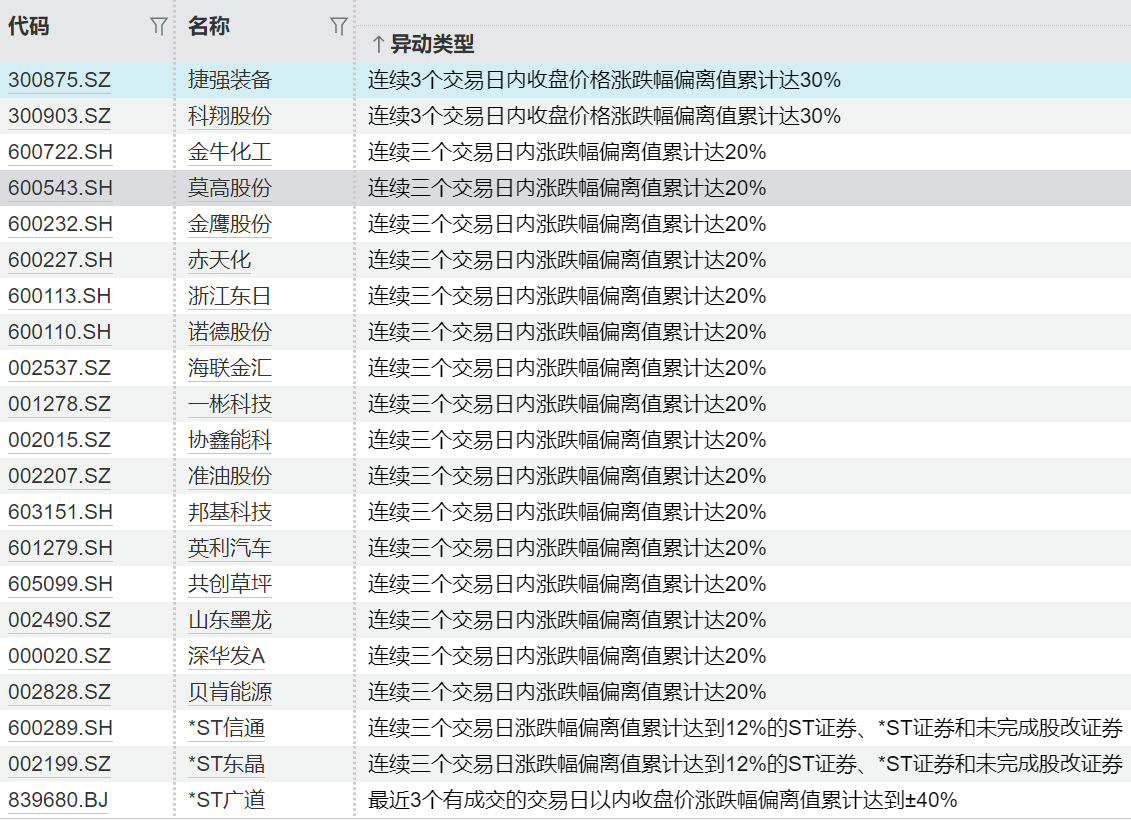Open stock code 600289.SH
Viewport: 1131px width, 820px height.
(61, 729)
